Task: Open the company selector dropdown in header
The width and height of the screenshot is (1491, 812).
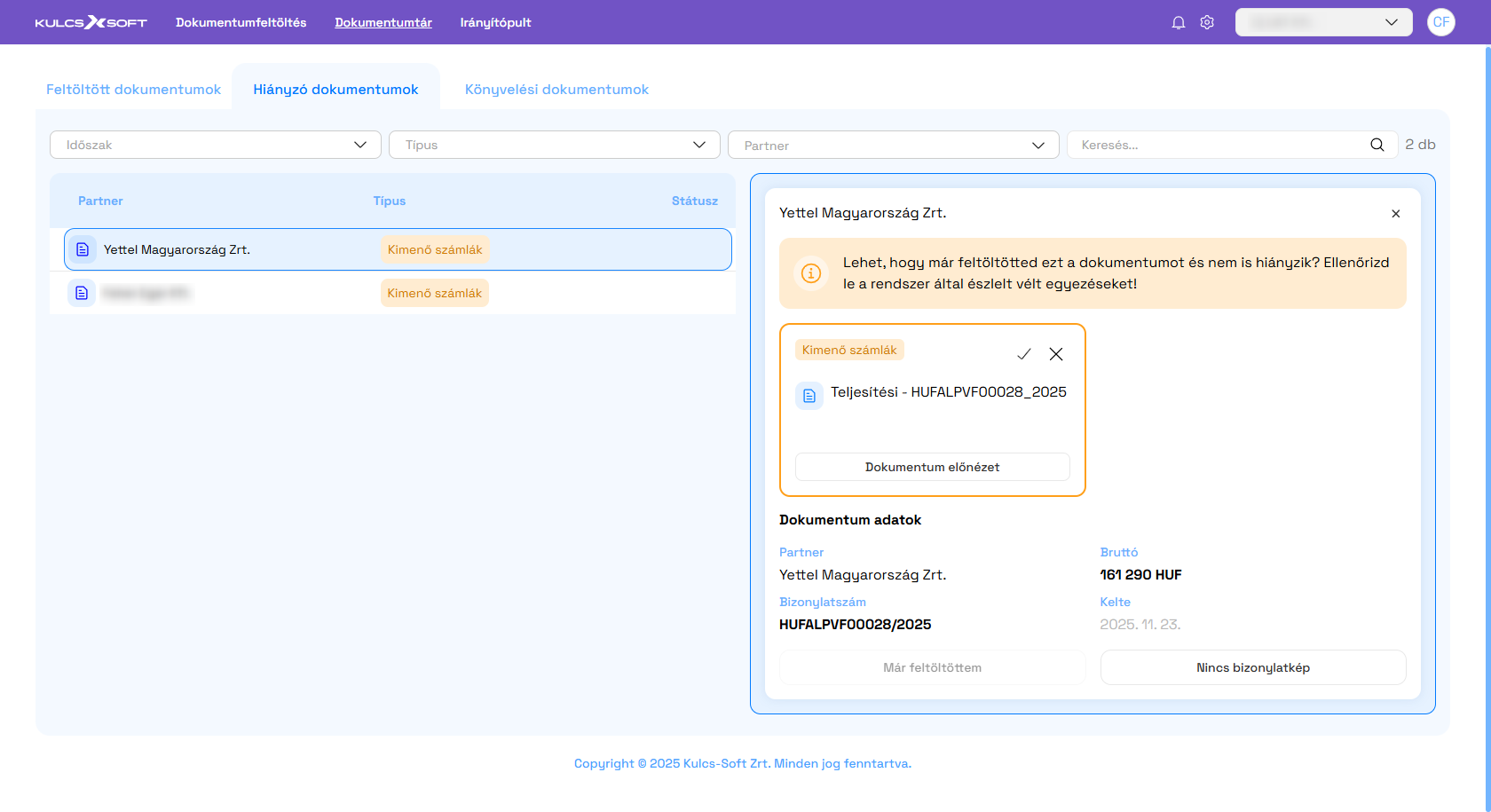Action: 1324,22
